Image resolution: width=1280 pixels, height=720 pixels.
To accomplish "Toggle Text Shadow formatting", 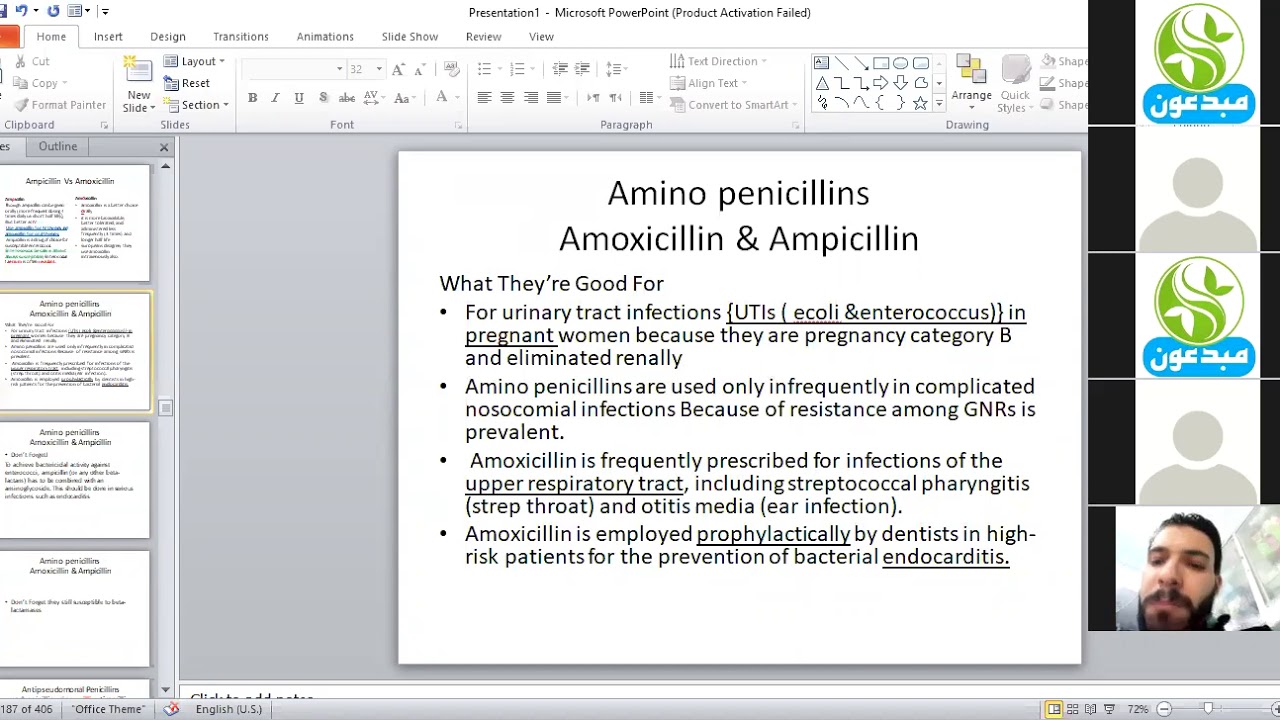I will point(323,98).
